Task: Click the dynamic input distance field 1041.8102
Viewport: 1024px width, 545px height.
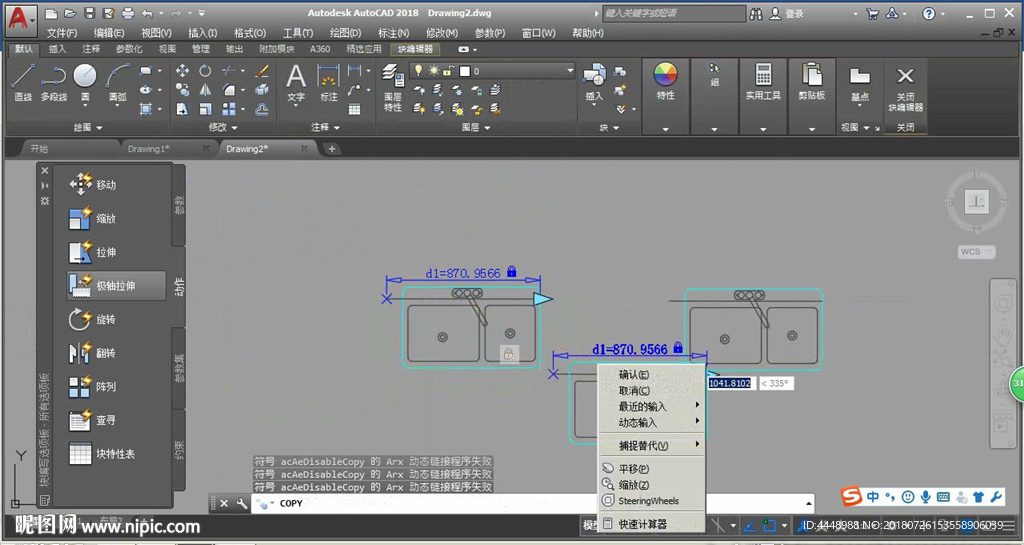Action: coord(729,383)
